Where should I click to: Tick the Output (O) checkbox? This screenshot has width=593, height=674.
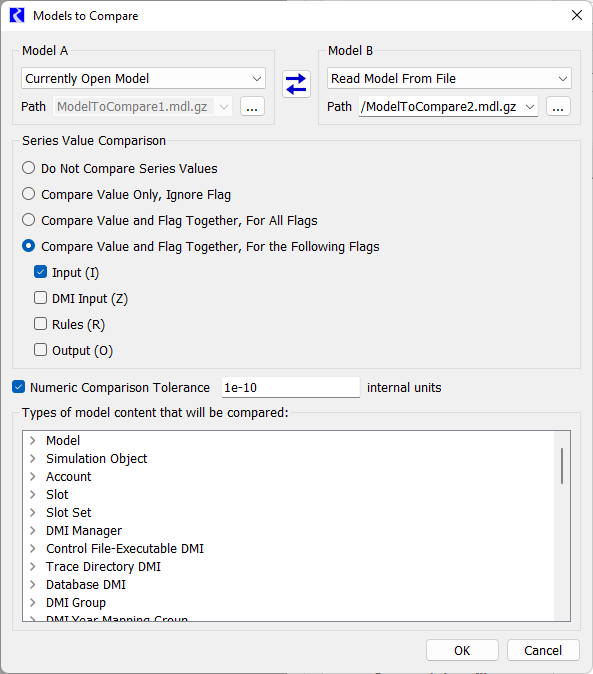coord(40,350)
